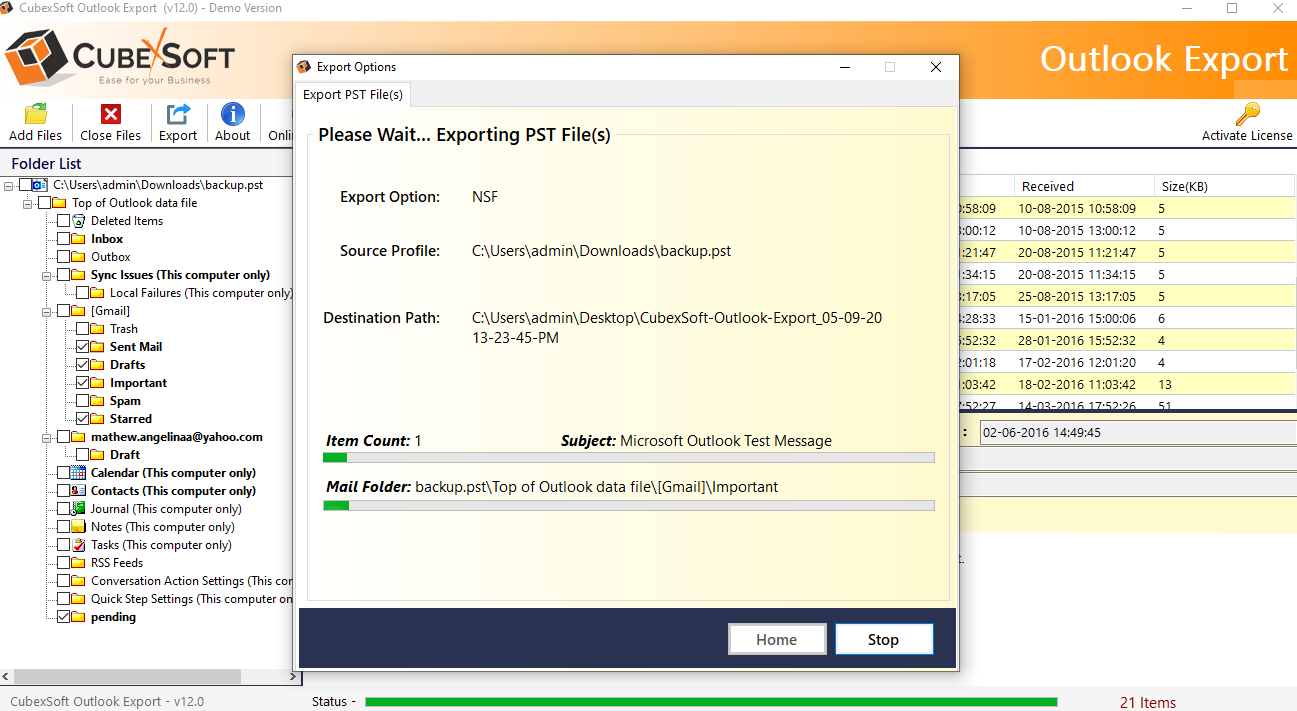Select the Received cell 20-08-2015 11:21:47
The width and height of the screenshot is (1297, 711).
click(x=1077, y=253)
